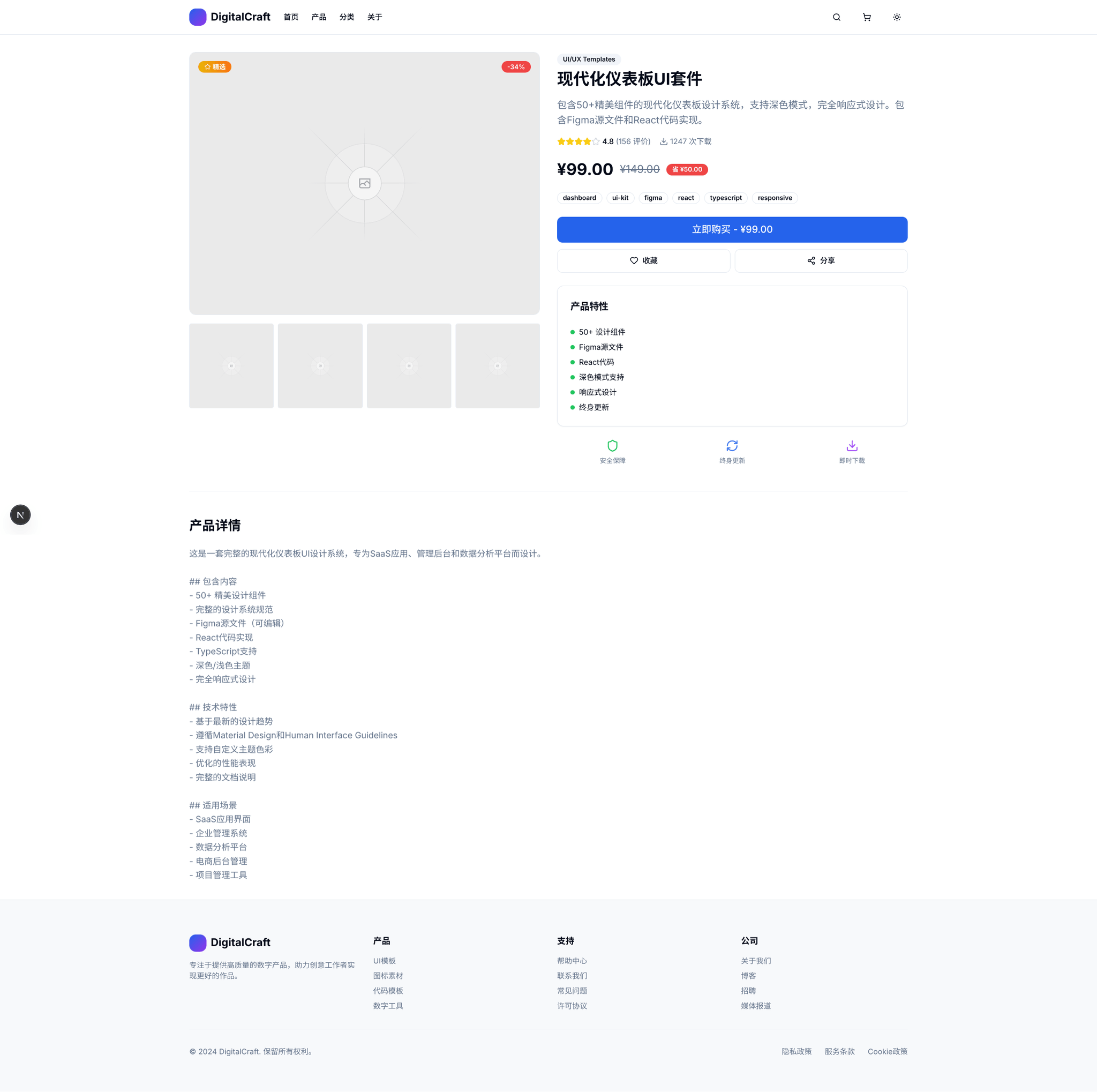1097x1092 pixels.
Task: Open 隐私政策 link in footer
Action: pos(796,1052)
